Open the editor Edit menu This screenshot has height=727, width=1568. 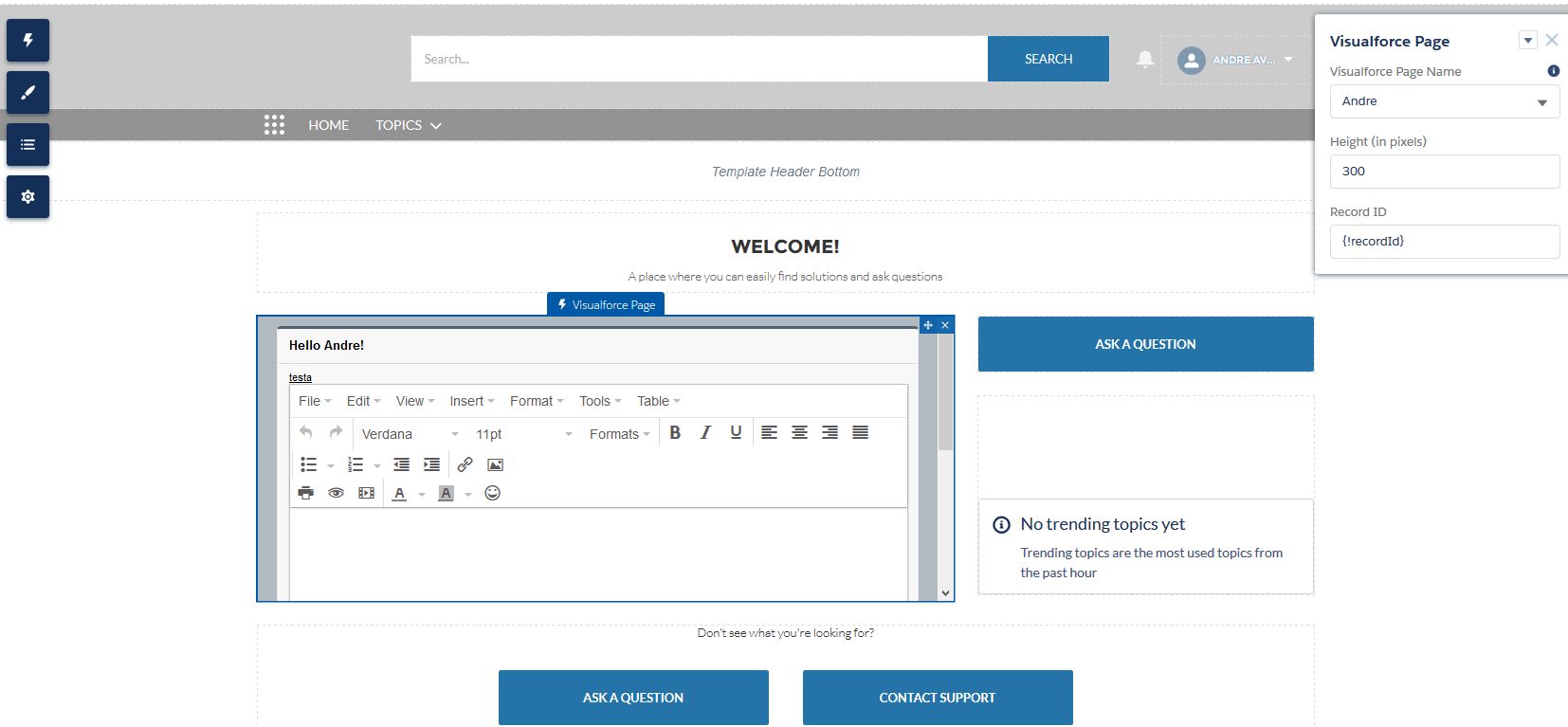[x=363, y=401]
